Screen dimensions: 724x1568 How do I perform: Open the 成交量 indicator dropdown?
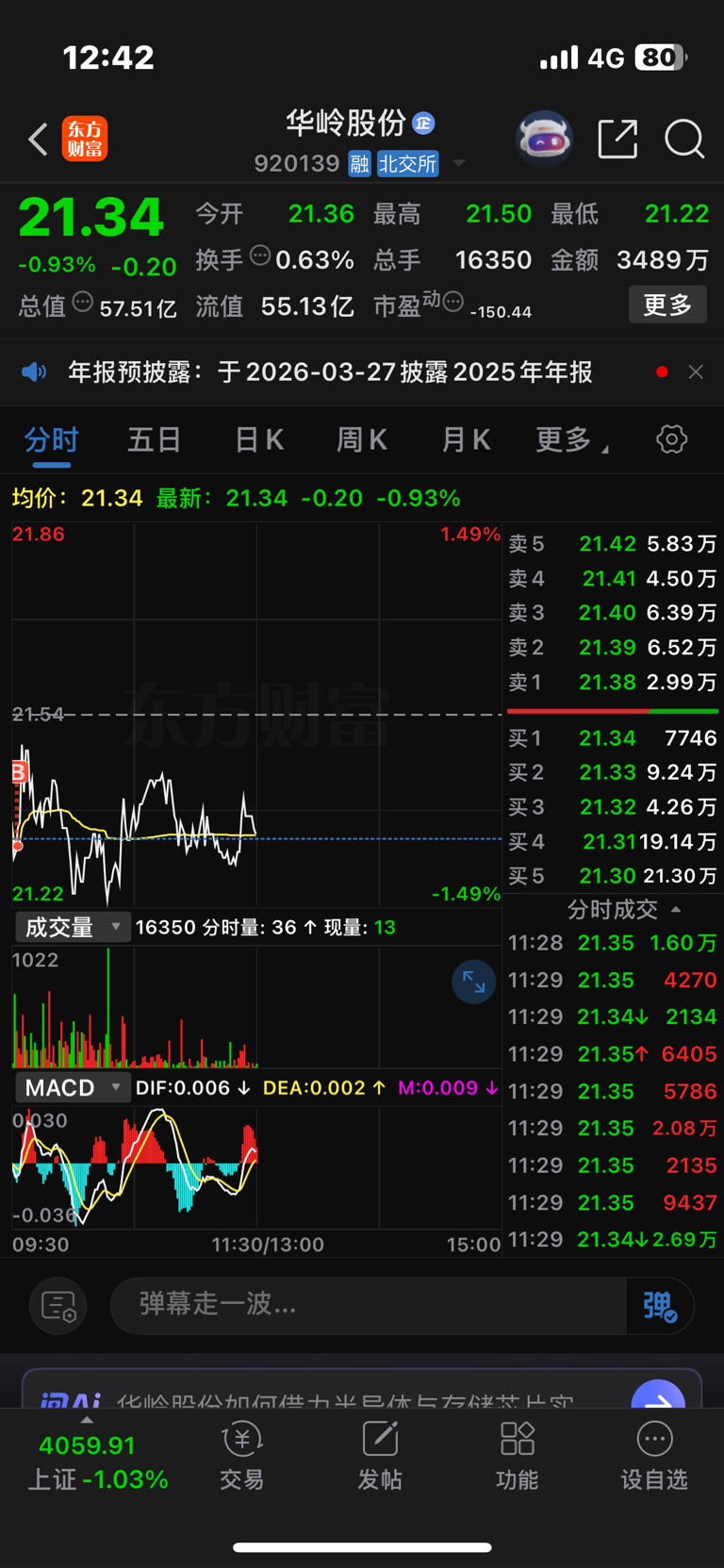[72, 928]
